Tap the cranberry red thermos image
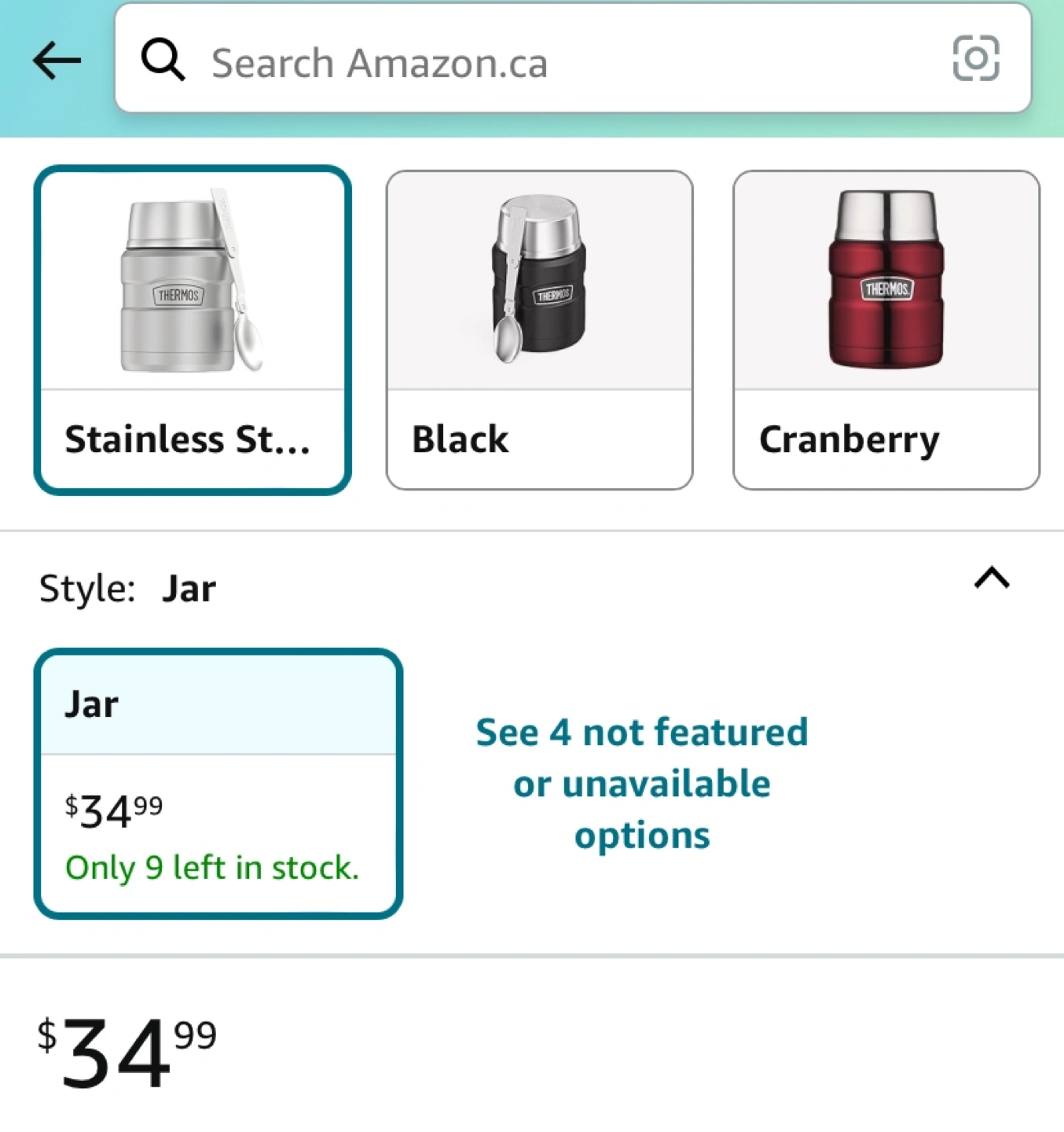This screenshot has width=1064, height=1132. tap(886, 280)
